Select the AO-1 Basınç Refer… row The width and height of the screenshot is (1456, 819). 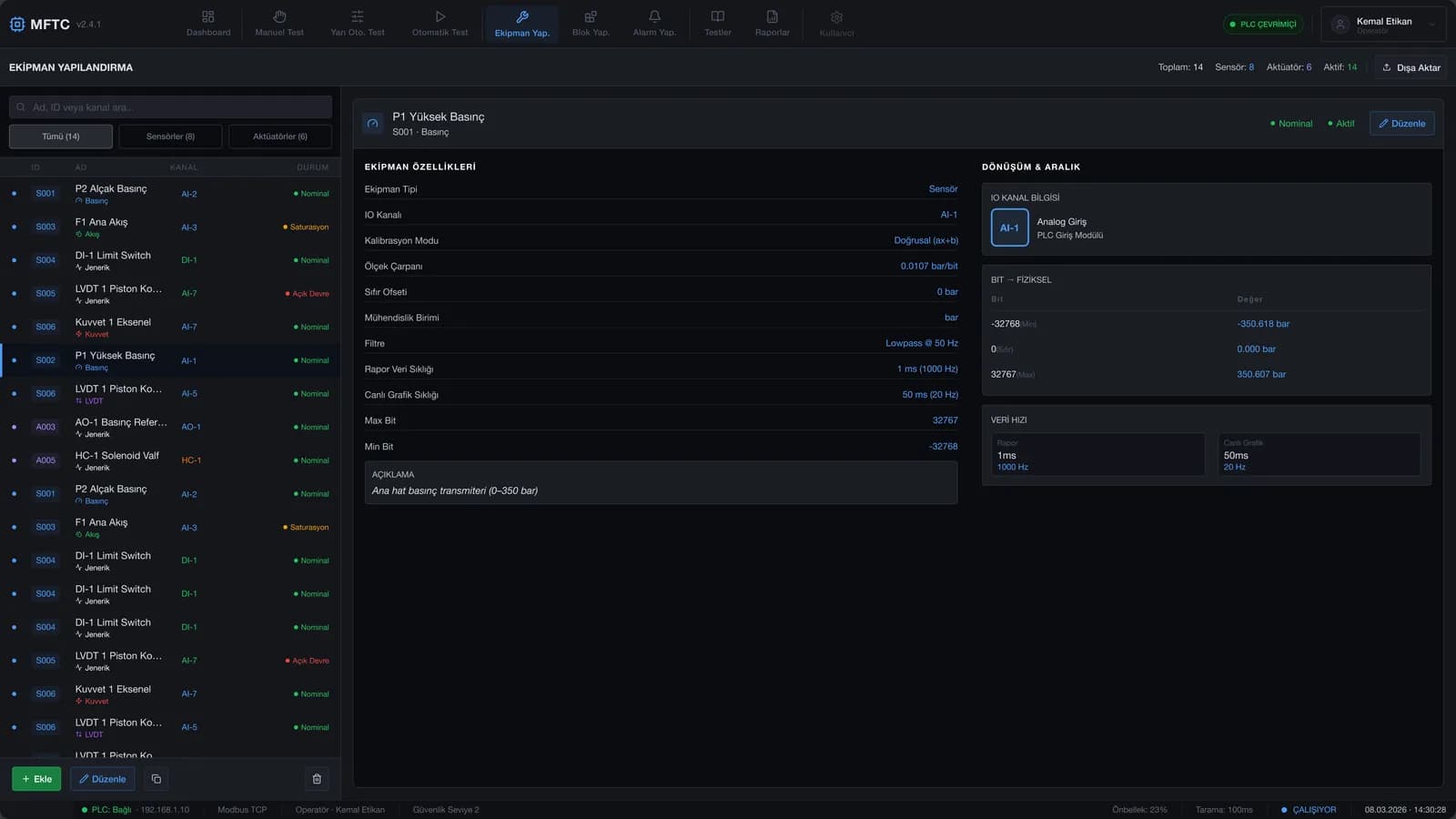[x=170, y=427]
